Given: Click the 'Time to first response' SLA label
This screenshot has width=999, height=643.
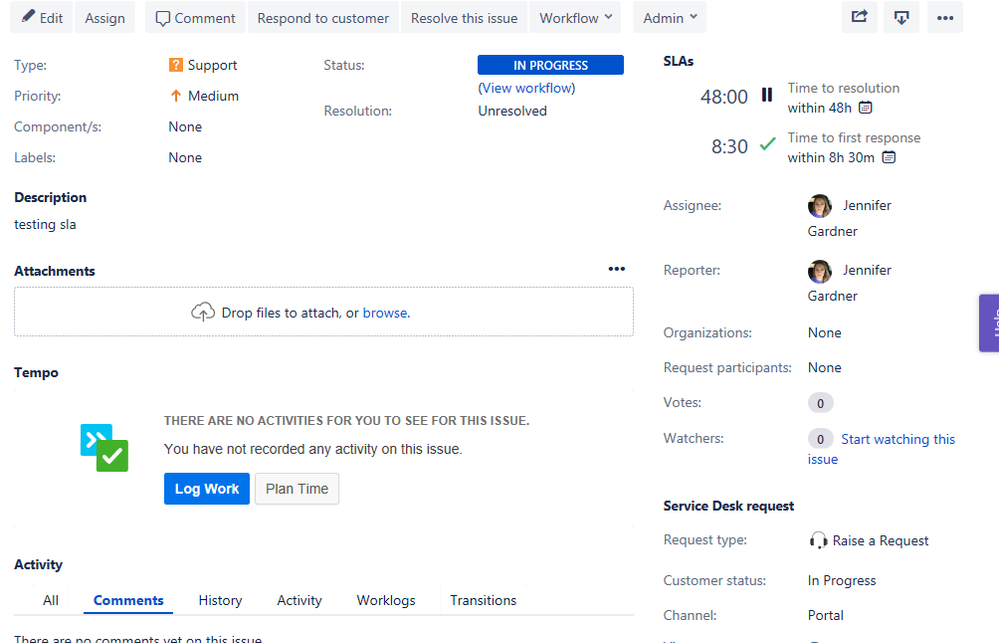Looking at the screenshot, I should (854, 138).
